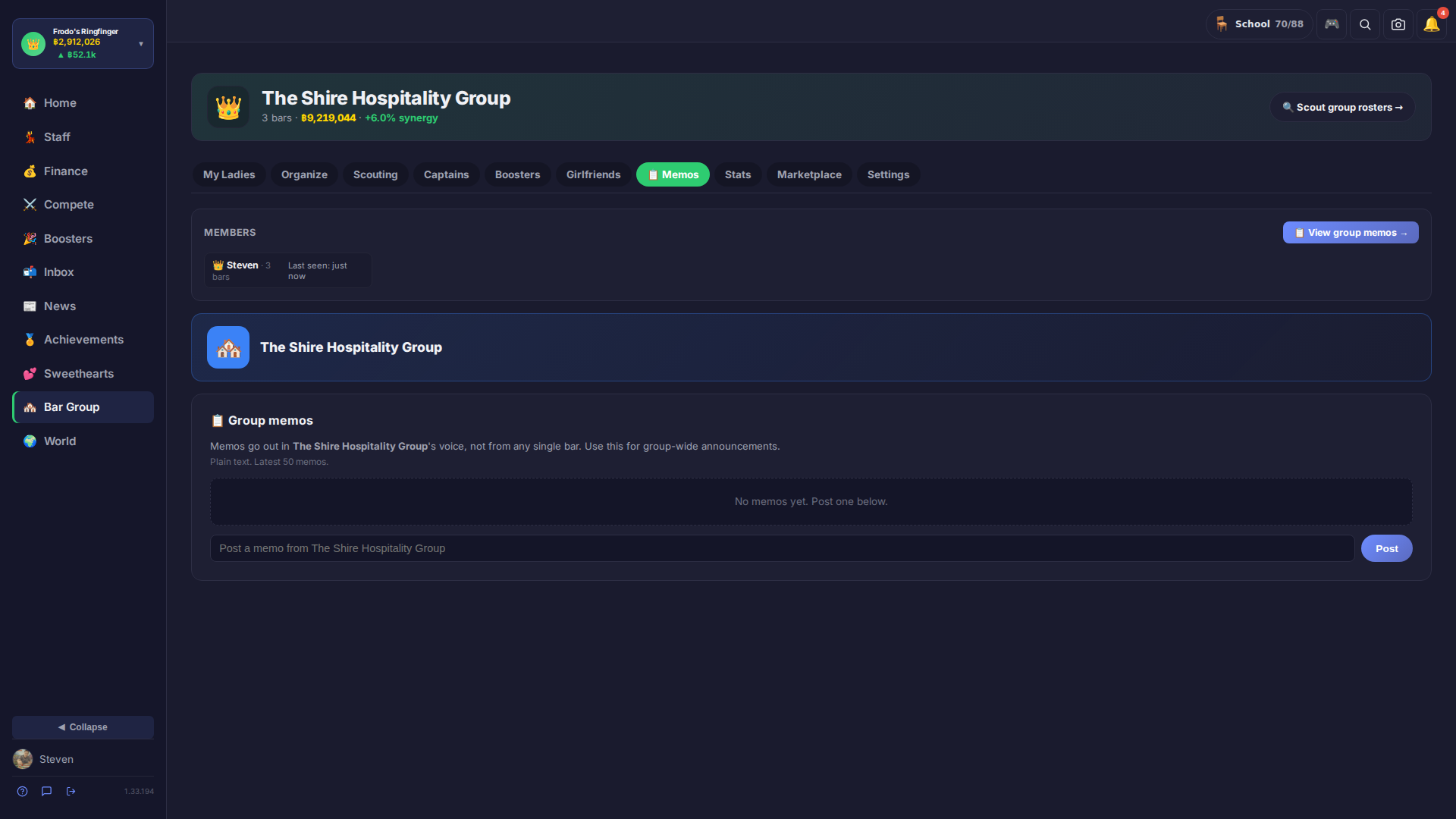Screen dimensions: 1456x819
Task: Click the logout arrow icon
Action: pyautogui.click(x=71, y=791)
